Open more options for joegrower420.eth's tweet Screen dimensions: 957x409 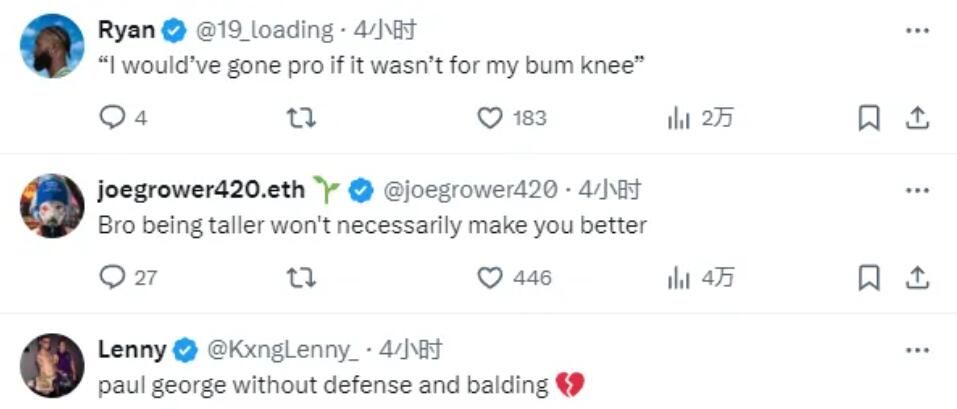(916, 190)
